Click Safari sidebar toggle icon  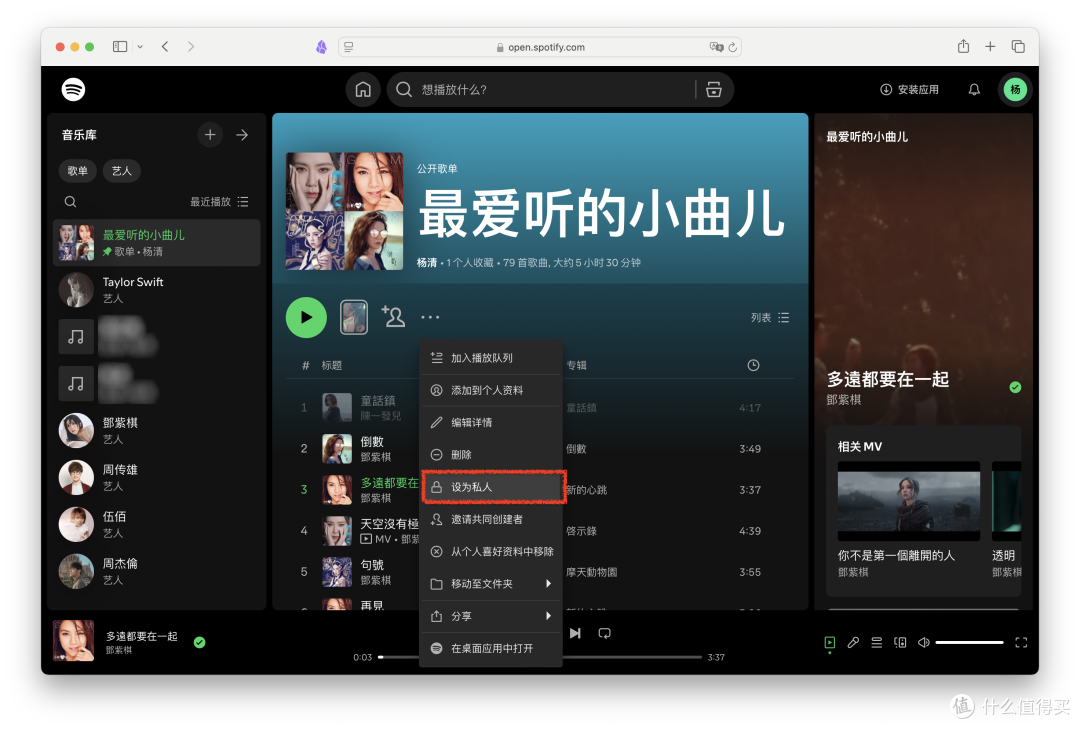(x=120, y=46)
